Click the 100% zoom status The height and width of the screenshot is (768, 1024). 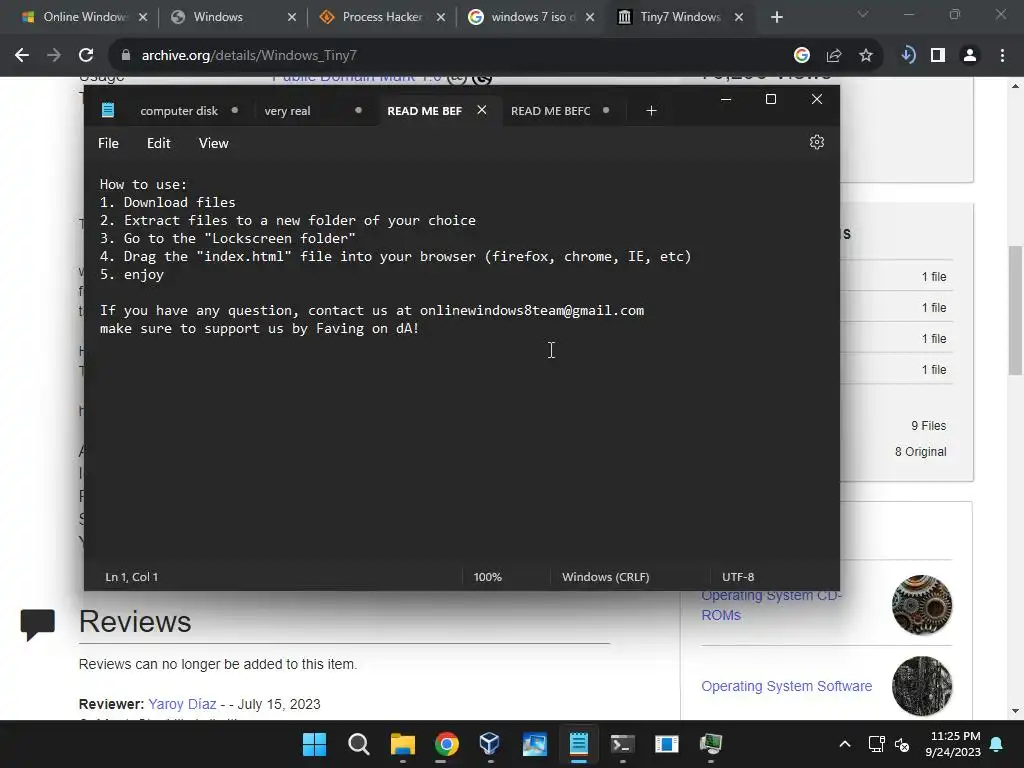point(487,577)
